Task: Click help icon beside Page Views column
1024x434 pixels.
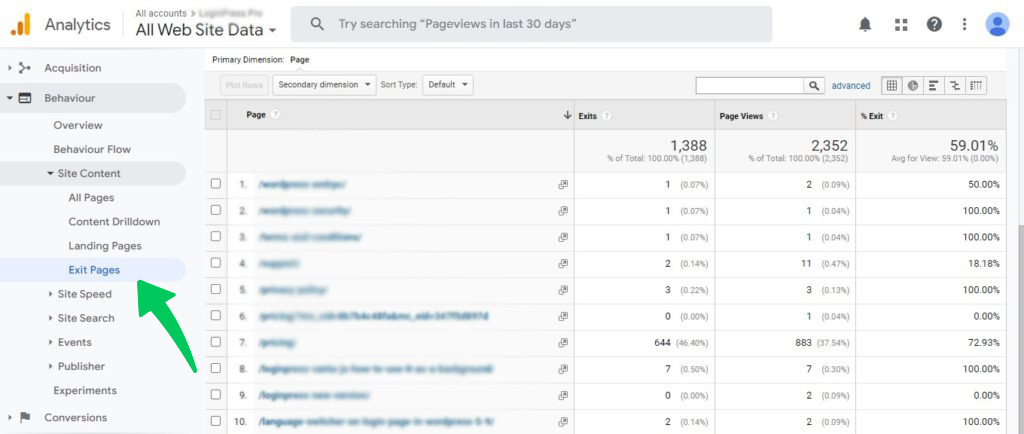Action: (x=773, y=116)
